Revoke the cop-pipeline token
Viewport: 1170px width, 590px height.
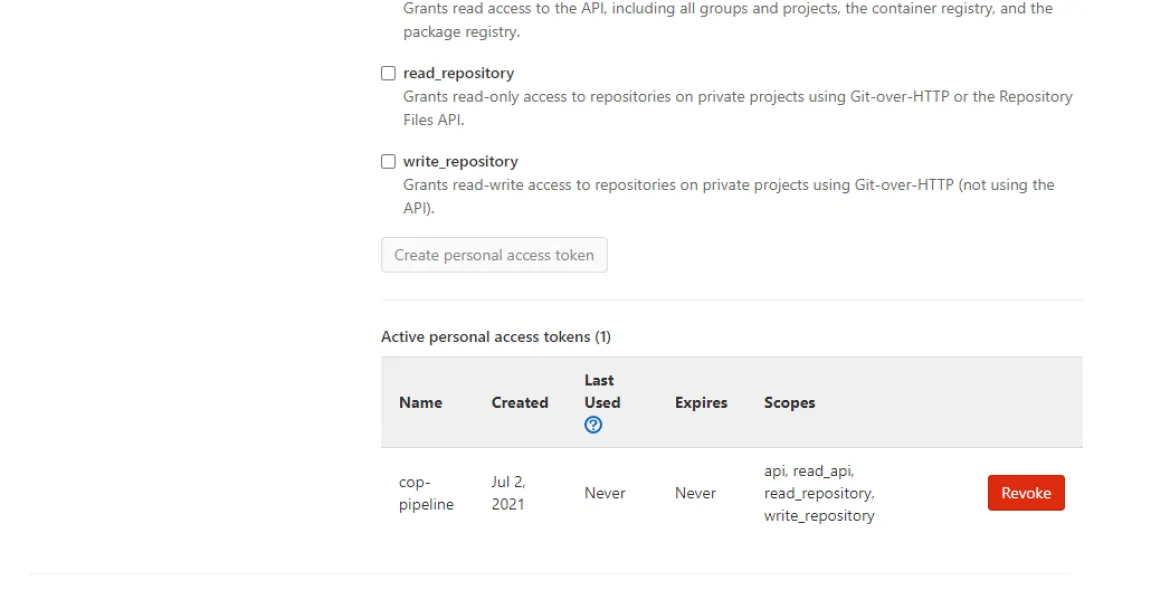(x=1026, y=492)
